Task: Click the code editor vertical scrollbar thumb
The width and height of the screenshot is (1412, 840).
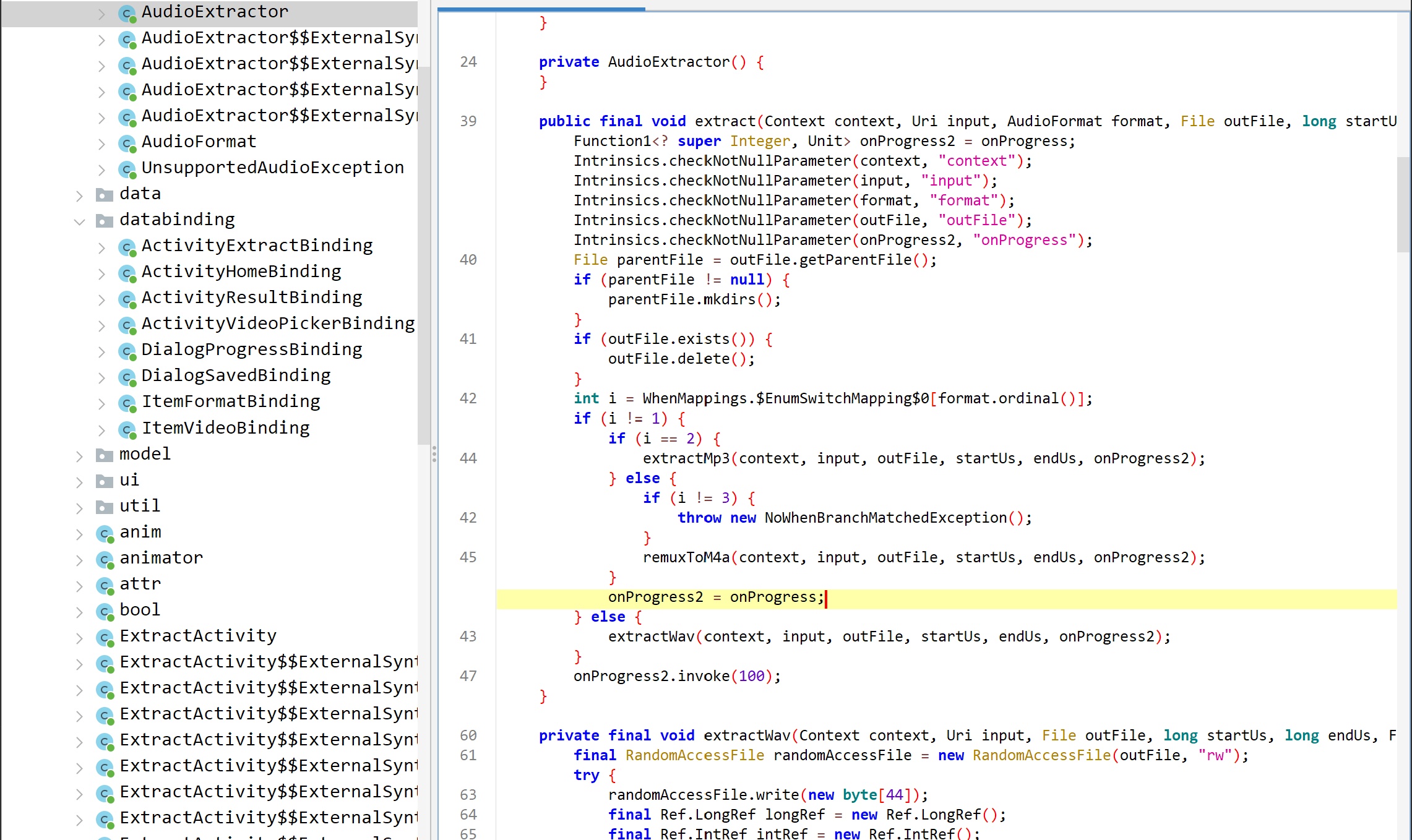Action: point(1403,204)
